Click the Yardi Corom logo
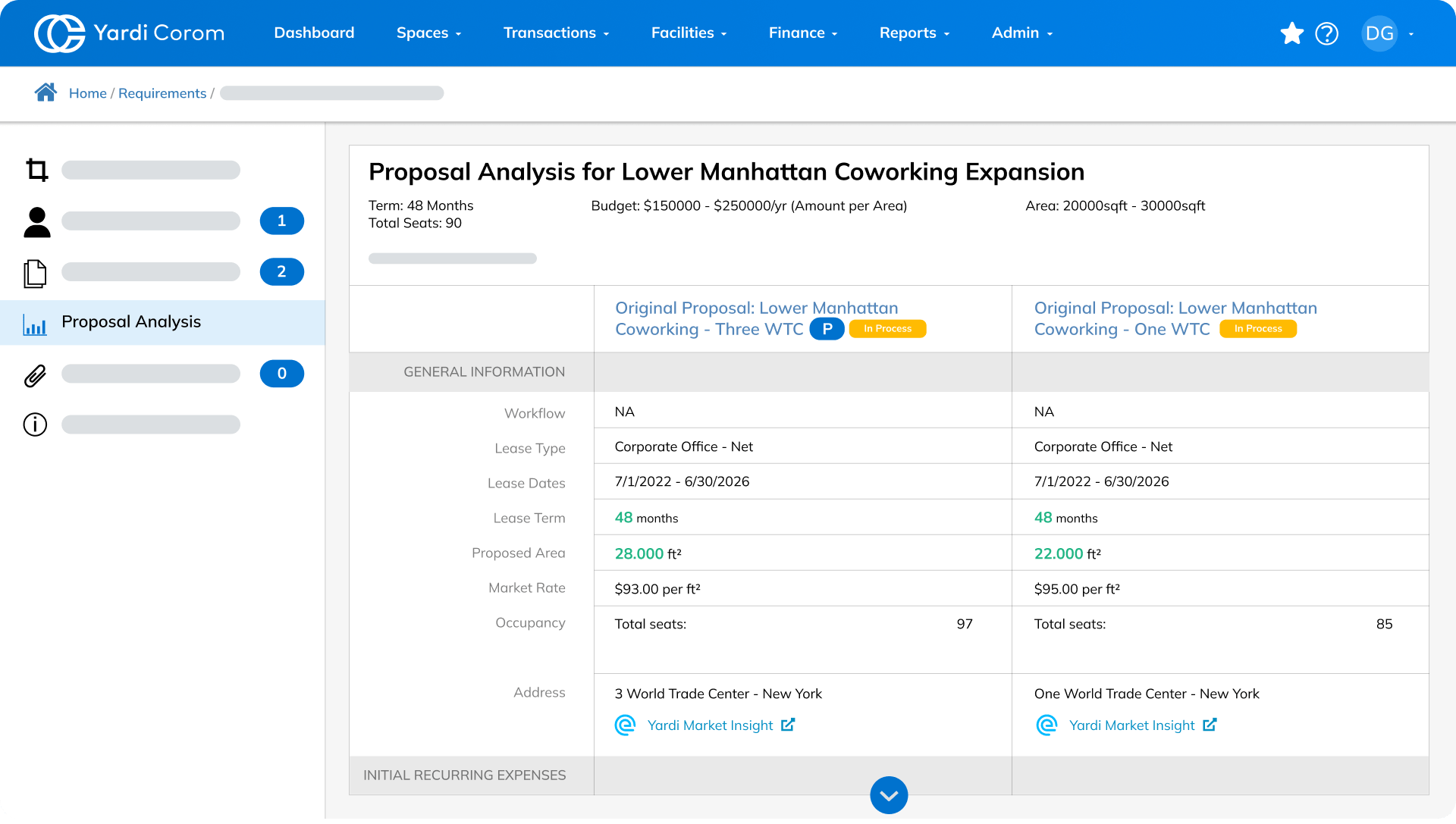 [x=130, y=33]
